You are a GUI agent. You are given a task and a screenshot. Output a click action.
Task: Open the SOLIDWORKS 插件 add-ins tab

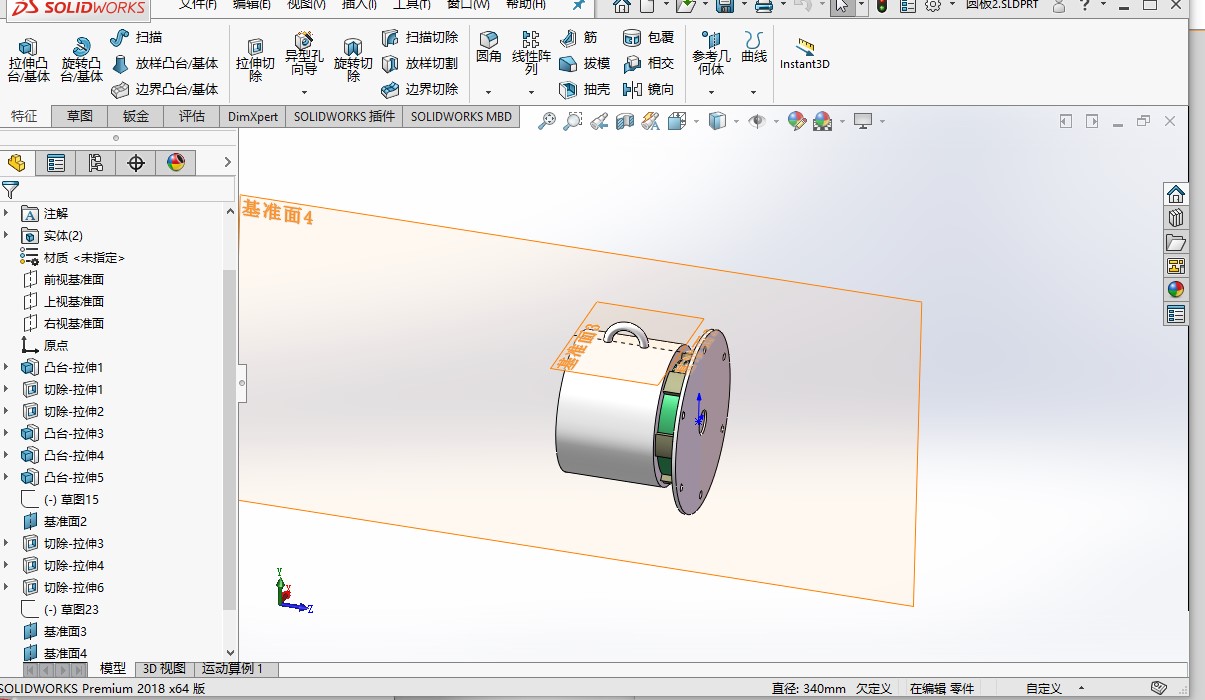tap(344, 116)
